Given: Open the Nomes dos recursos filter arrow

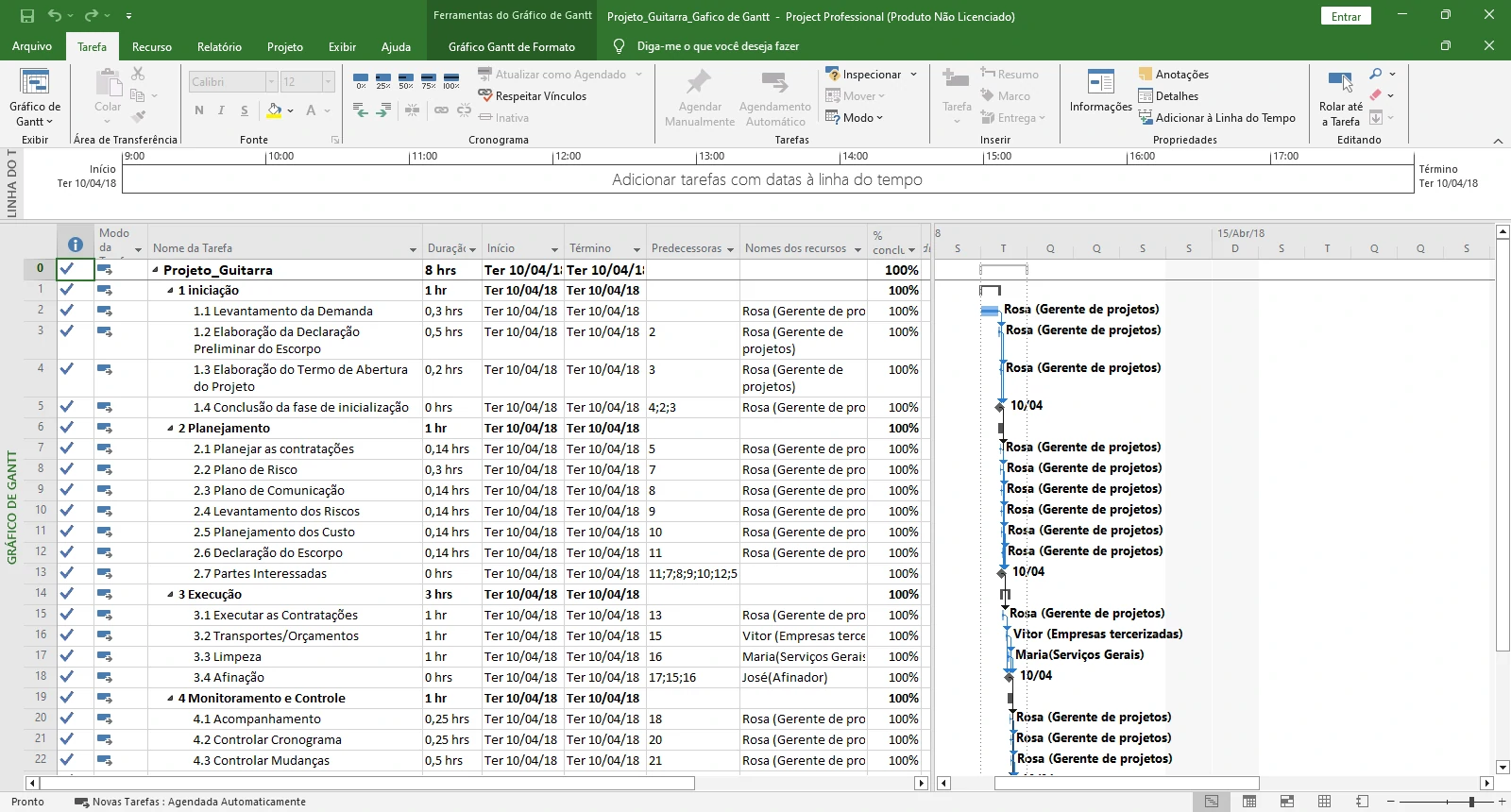Looking at the screenshot, I should (857, 249).
